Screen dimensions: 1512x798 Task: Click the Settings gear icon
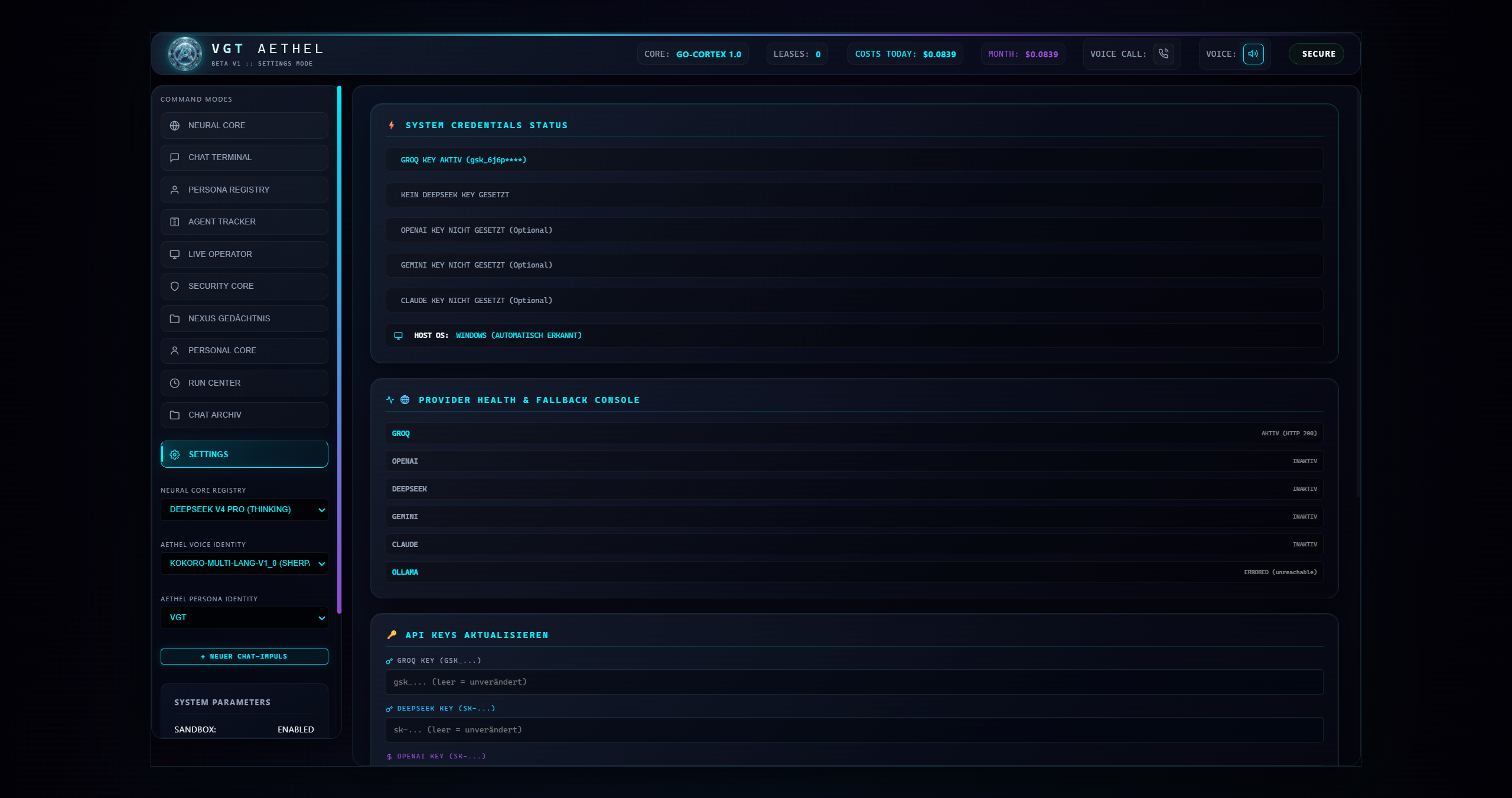click(175, 455)
